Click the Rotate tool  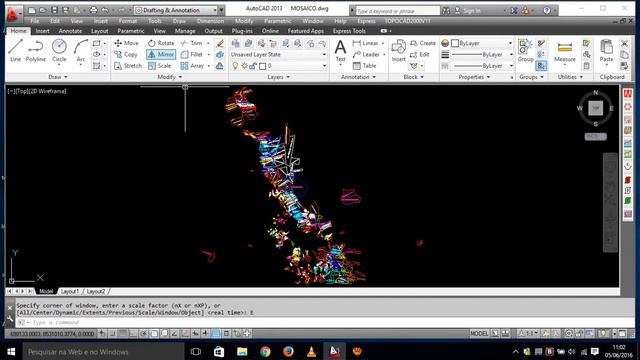point(161,43)
